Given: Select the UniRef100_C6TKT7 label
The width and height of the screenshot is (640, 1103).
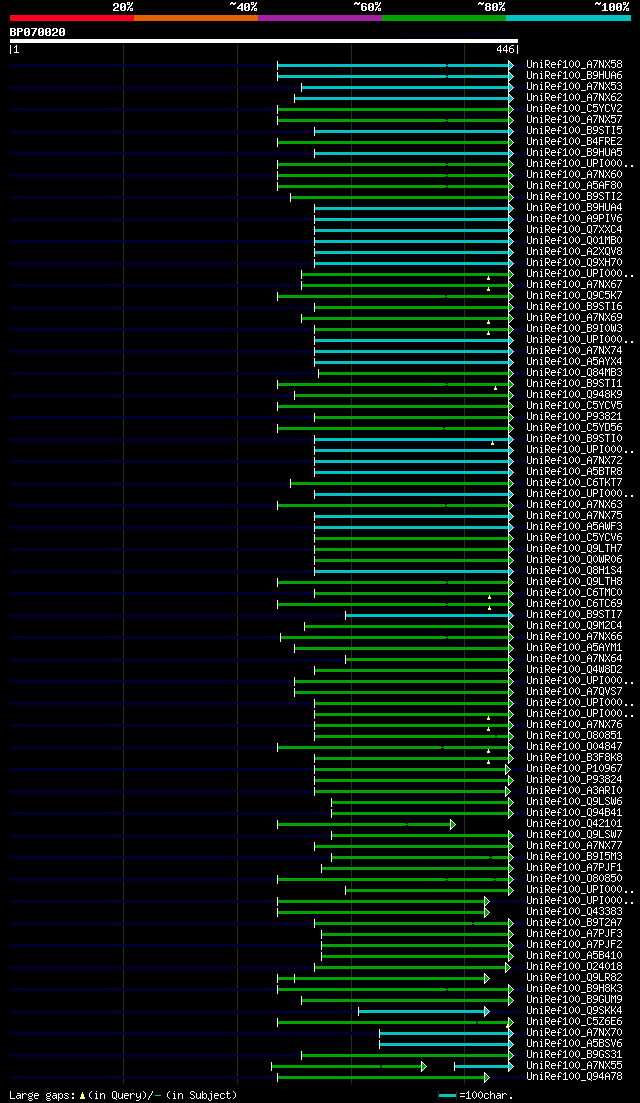Looking at the screenshot, I should tap(574, 483).
